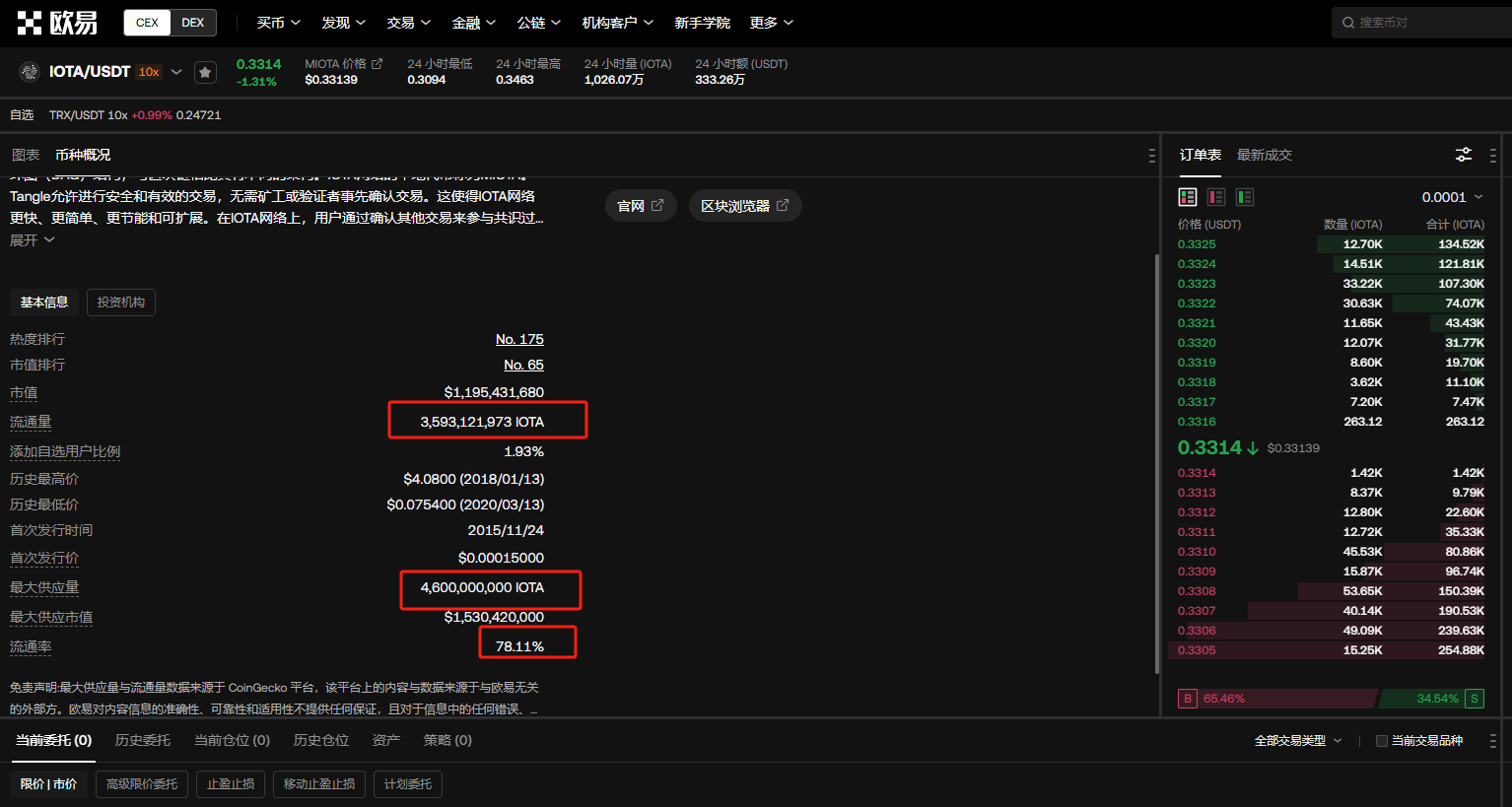Change the 0.0001 price precision dropdown
This screenshot has height=807, width=1512.
pyautogui.click(x=1452, y=197)
